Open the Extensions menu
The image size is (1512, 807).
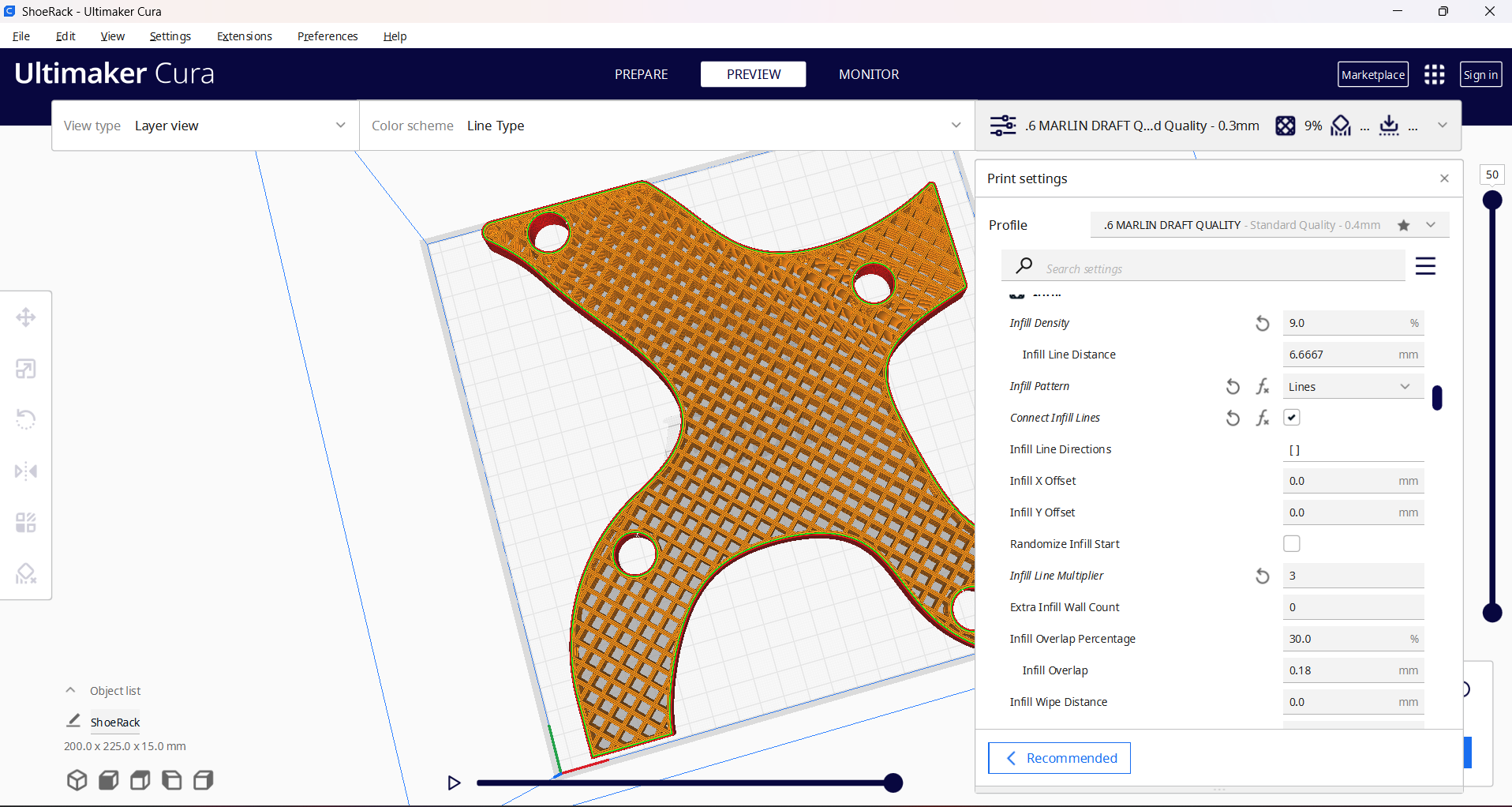(244, 36)
